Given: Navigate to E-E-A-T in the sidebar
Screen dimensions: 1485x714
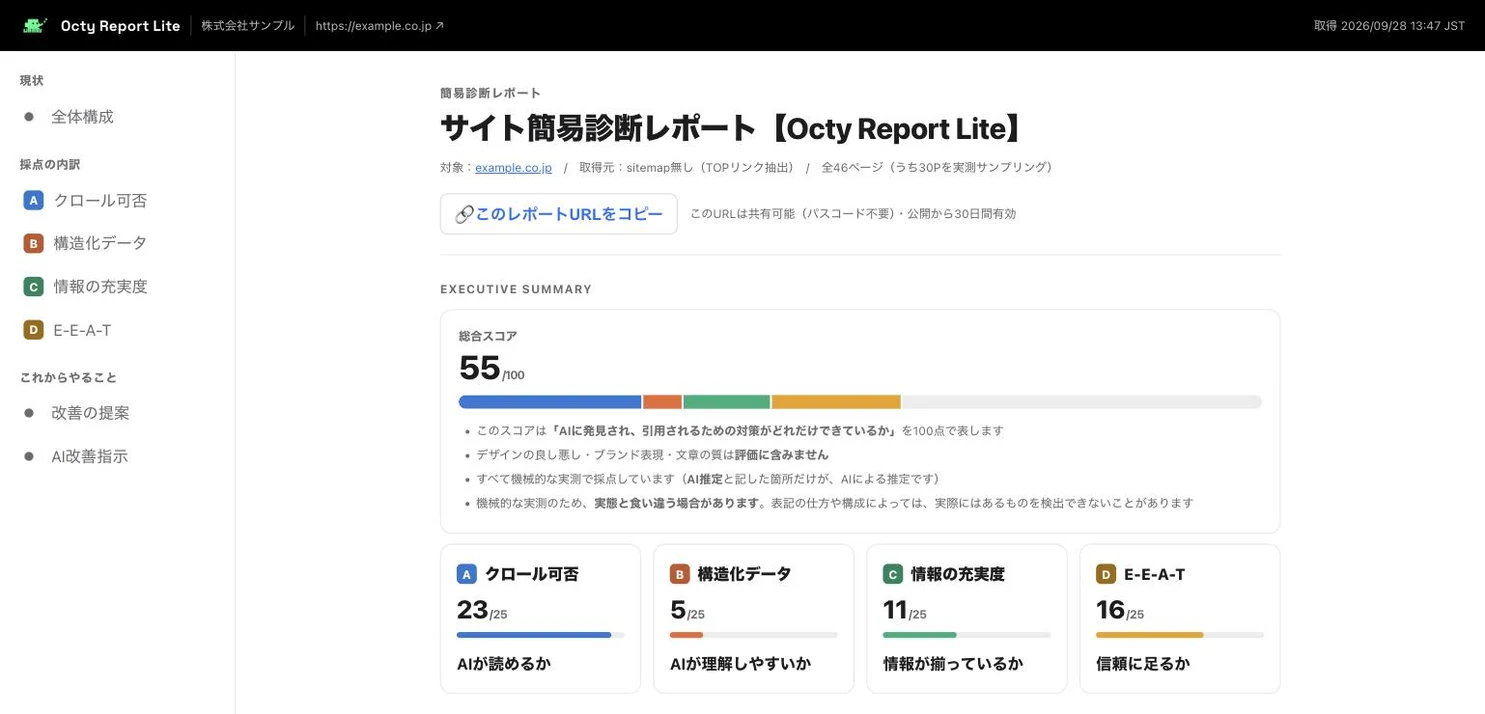Looking at the screenshot, I should pos(82,330).
